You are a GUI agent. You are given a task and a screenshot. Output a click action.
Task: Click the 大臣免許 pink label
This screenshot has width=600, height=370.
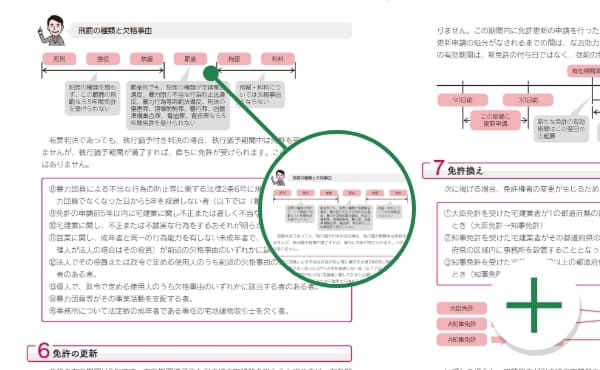pyautogui.click(x=462, y=308)
